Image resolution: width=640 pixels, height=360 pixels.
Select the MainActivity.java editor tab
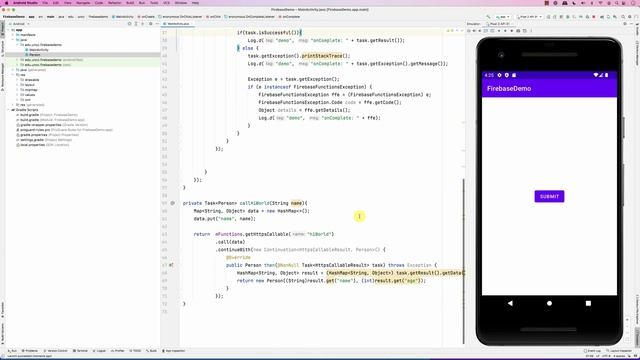pos(178,24)
